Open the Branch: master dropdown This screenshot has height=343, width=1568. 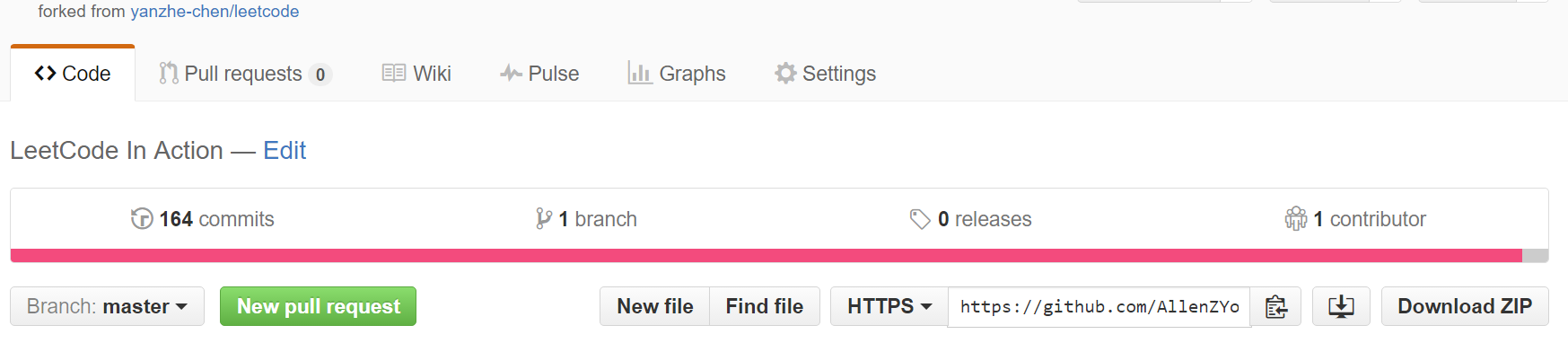tap(107, 307)
